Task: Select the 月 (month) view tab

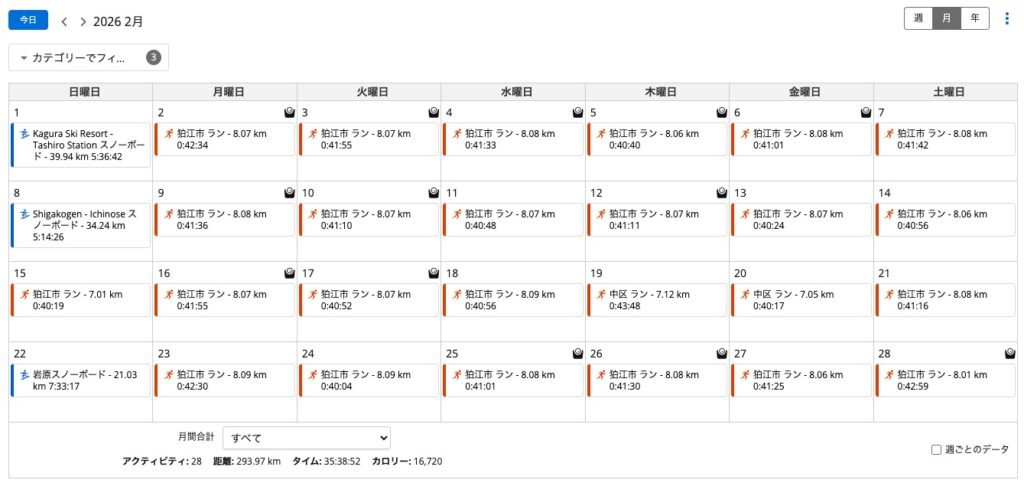Action: pos(946,19)
